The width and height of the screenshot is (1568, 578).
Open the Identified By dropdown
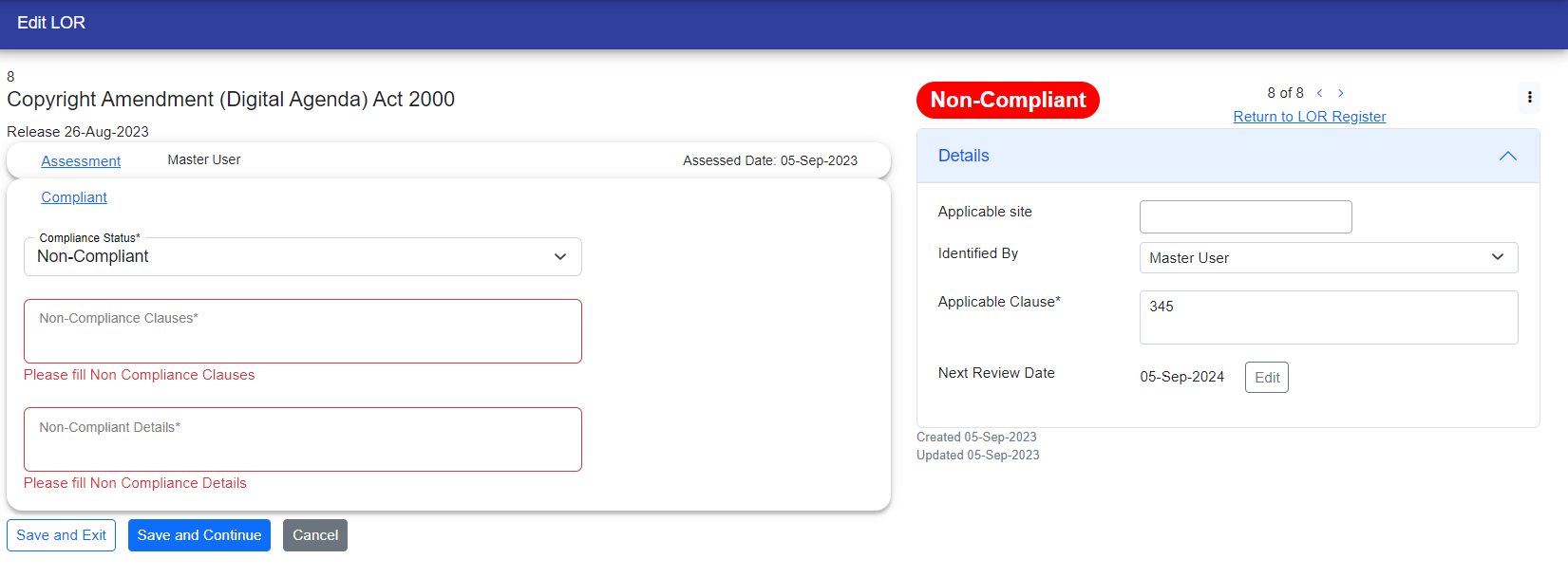[x=1328, y=258]
